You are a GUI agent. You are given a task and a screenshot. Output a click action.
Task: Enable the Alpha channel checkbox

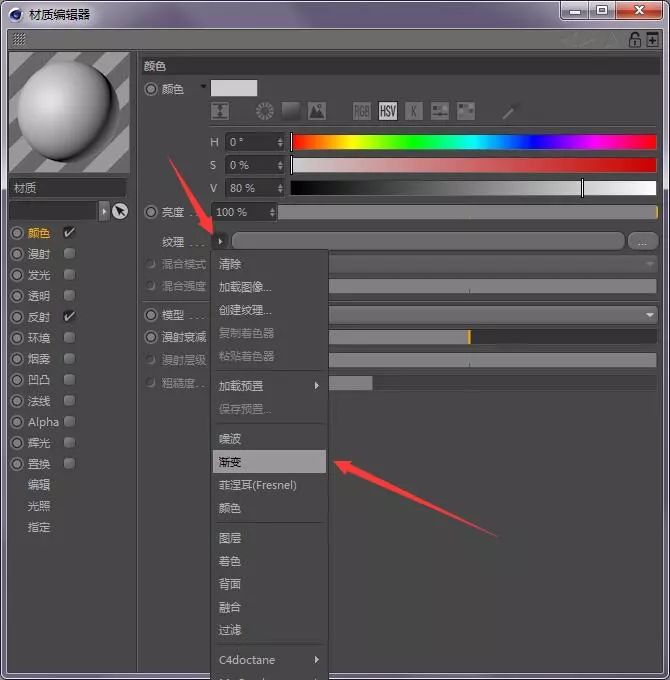pyautogui.click(x=69, y=422)
